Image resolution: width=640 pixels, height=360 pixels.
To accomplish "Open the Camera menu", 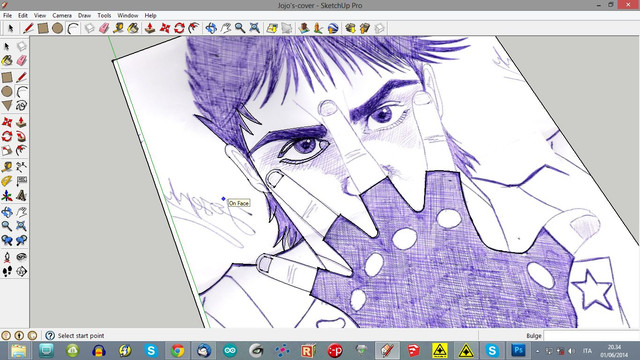I will [x=62, y=16].
